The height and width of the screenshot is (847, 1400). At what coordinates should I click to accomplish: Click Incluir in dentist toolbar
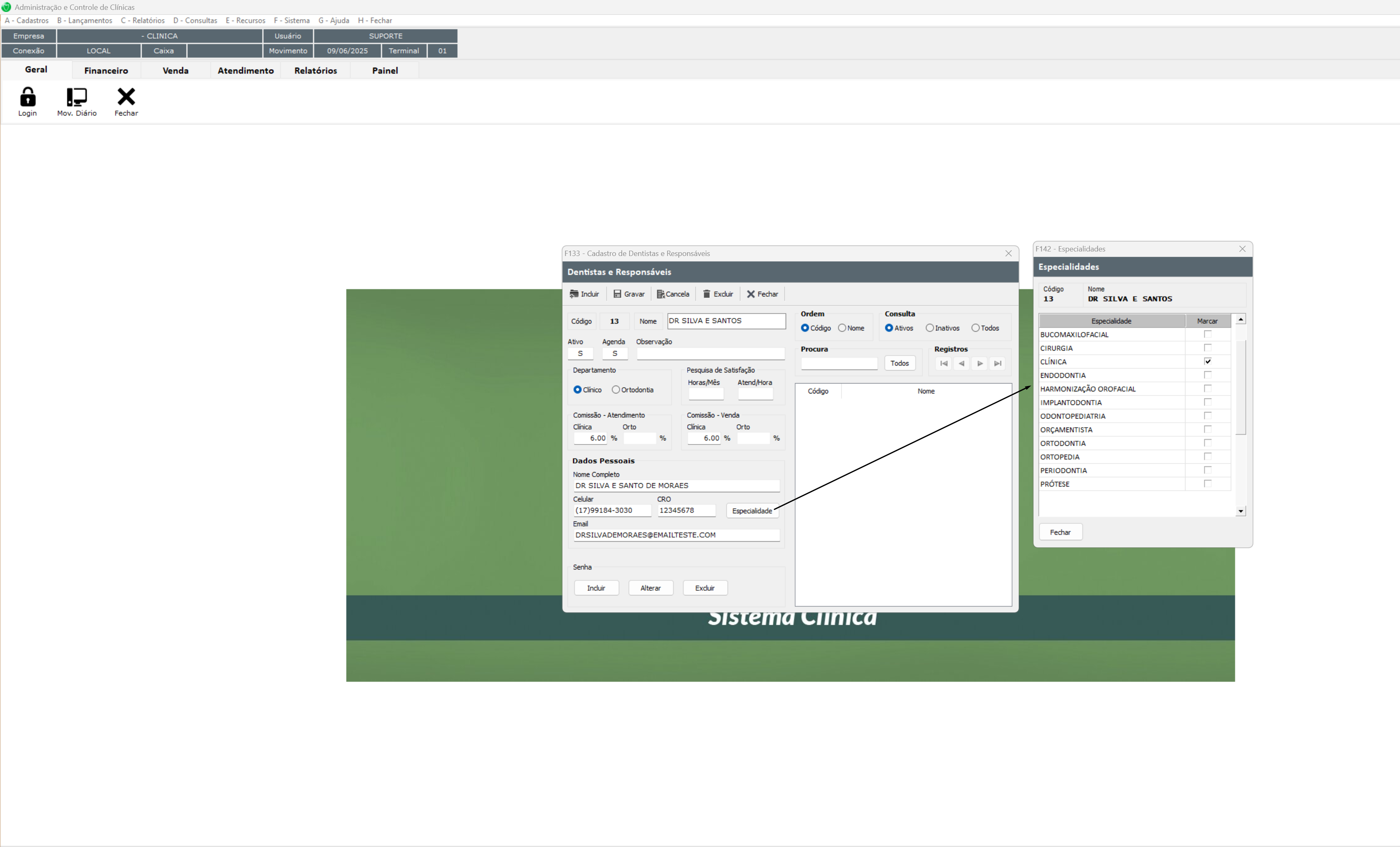coord(585,294)
